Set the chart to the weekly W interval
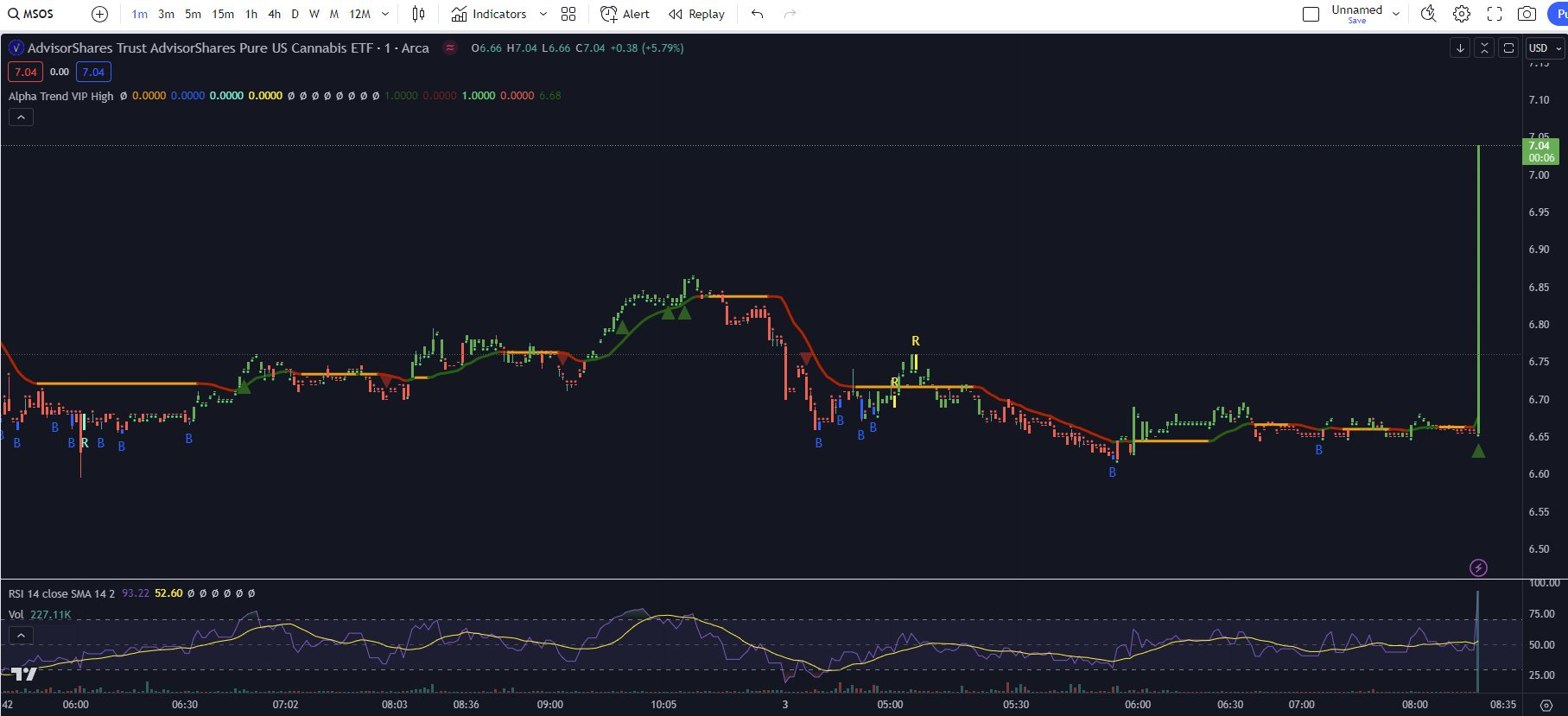The width and height of the screenshot is (1568, 716). tap(314, 14)
